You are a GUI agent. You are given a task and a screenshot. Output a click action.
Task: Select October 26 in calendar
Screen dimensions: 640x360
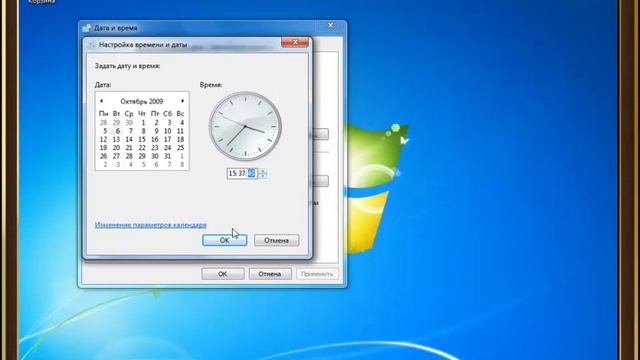coord(103,156)
